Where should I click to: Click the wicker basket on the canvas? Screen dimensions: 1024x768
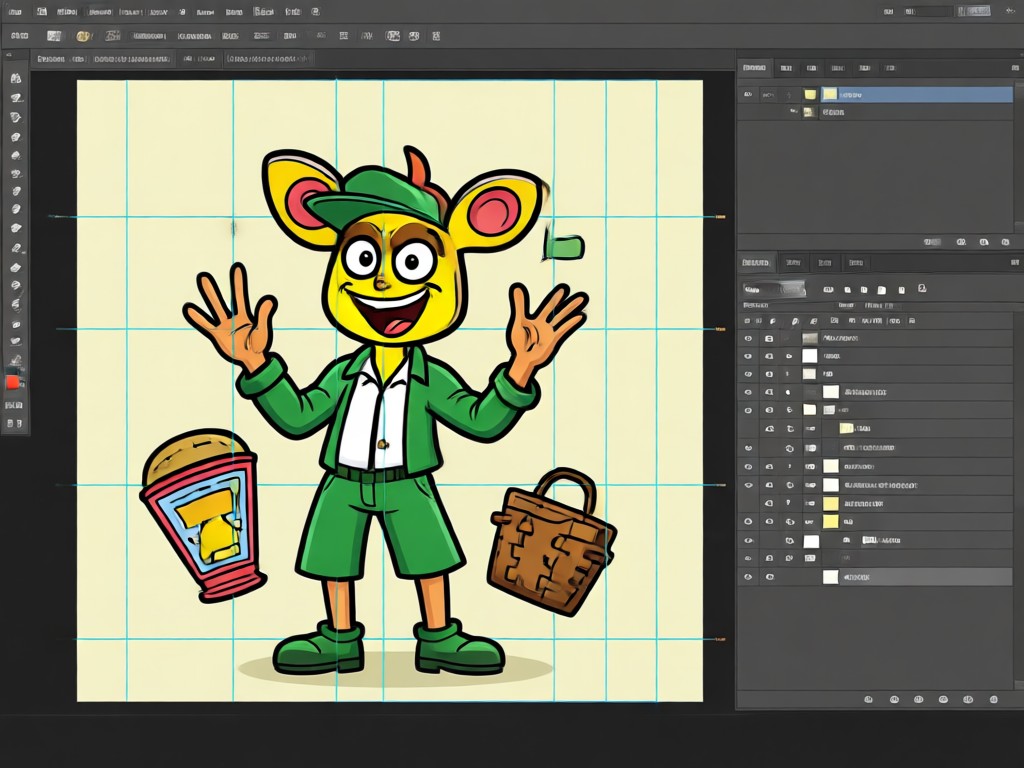(x=551, y=543)
